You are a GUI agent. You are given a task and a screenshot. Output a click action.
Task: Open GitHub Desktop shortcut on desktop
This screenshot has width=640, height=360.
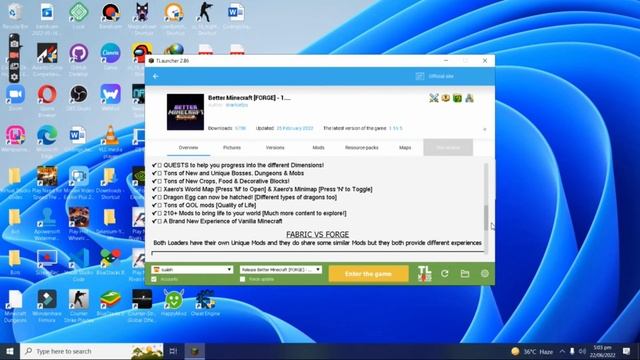pyautogui.click(x=79, y=58)
